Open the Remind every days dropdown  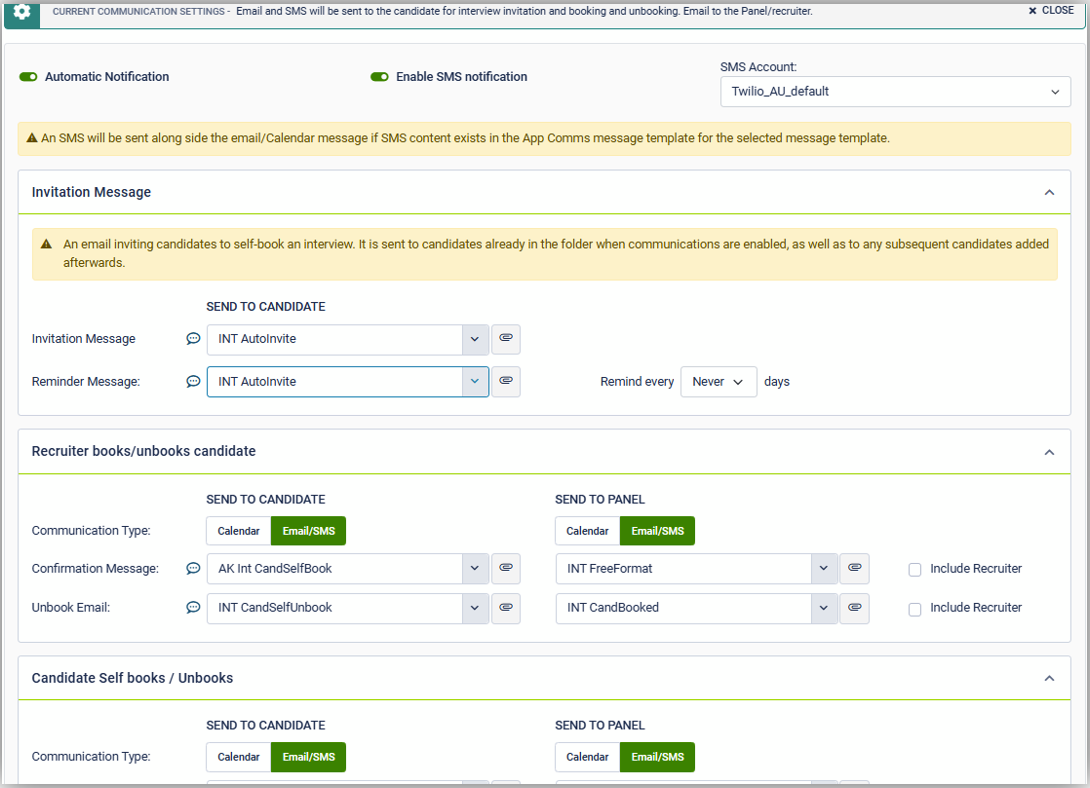pyautogui.click(x=718, y=381)
